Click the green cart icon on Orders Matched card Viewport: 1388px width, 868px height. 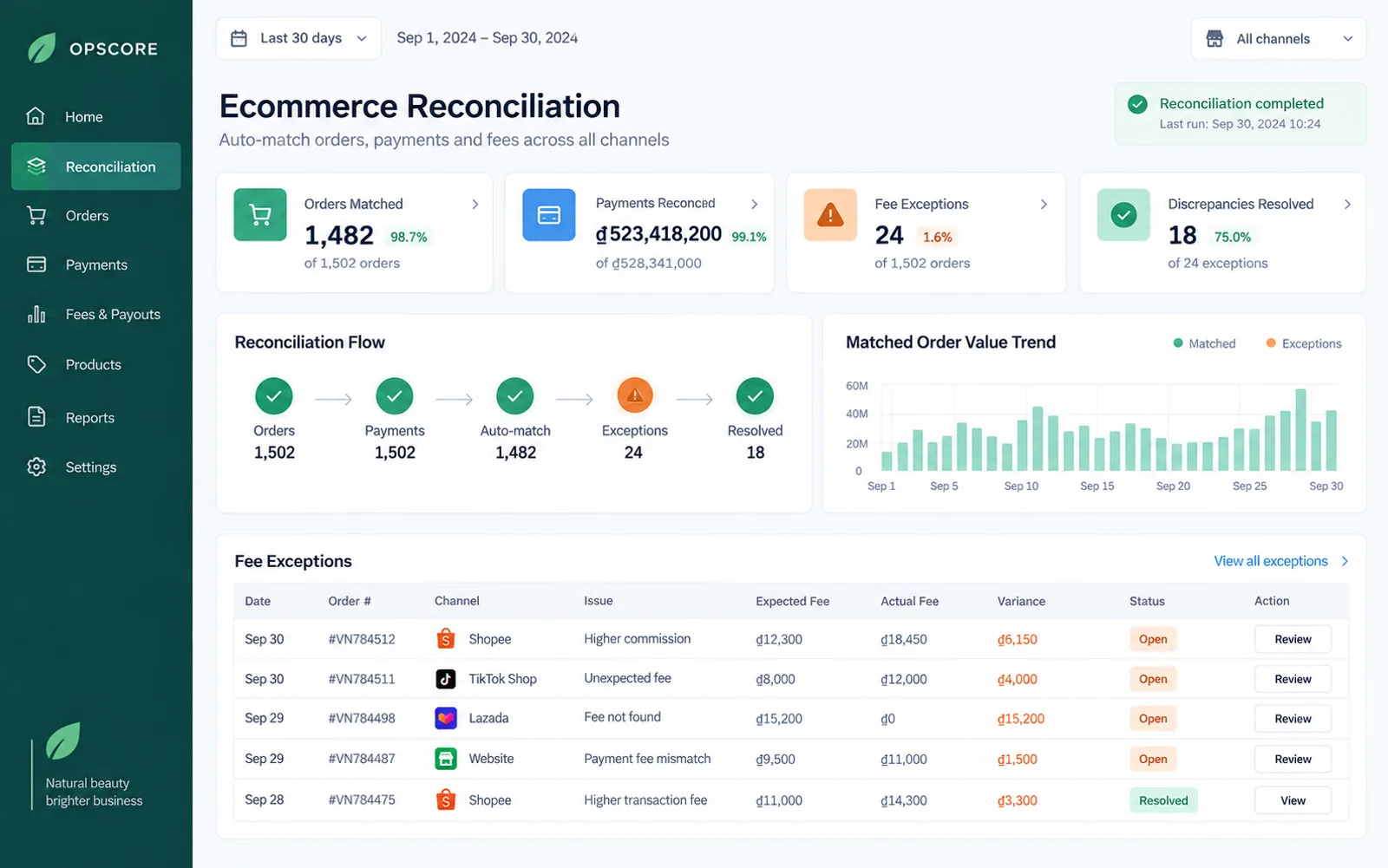[x=260, y=214]
